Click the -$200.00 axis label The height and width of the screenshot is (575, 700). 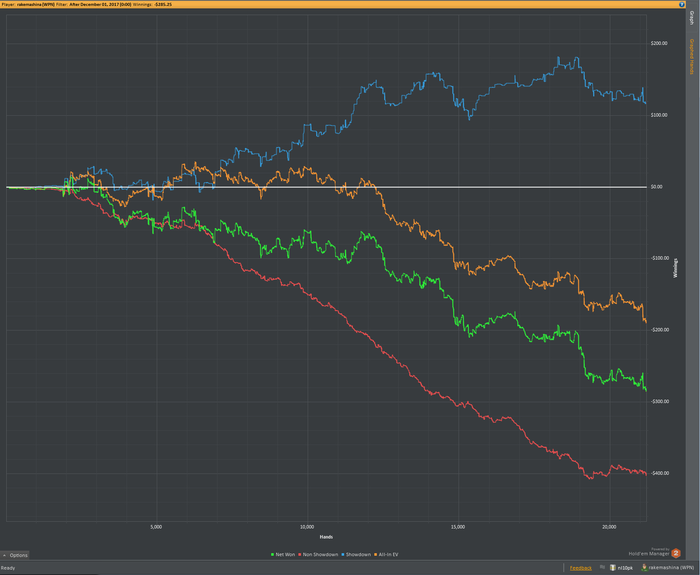[x=659, y=330]
